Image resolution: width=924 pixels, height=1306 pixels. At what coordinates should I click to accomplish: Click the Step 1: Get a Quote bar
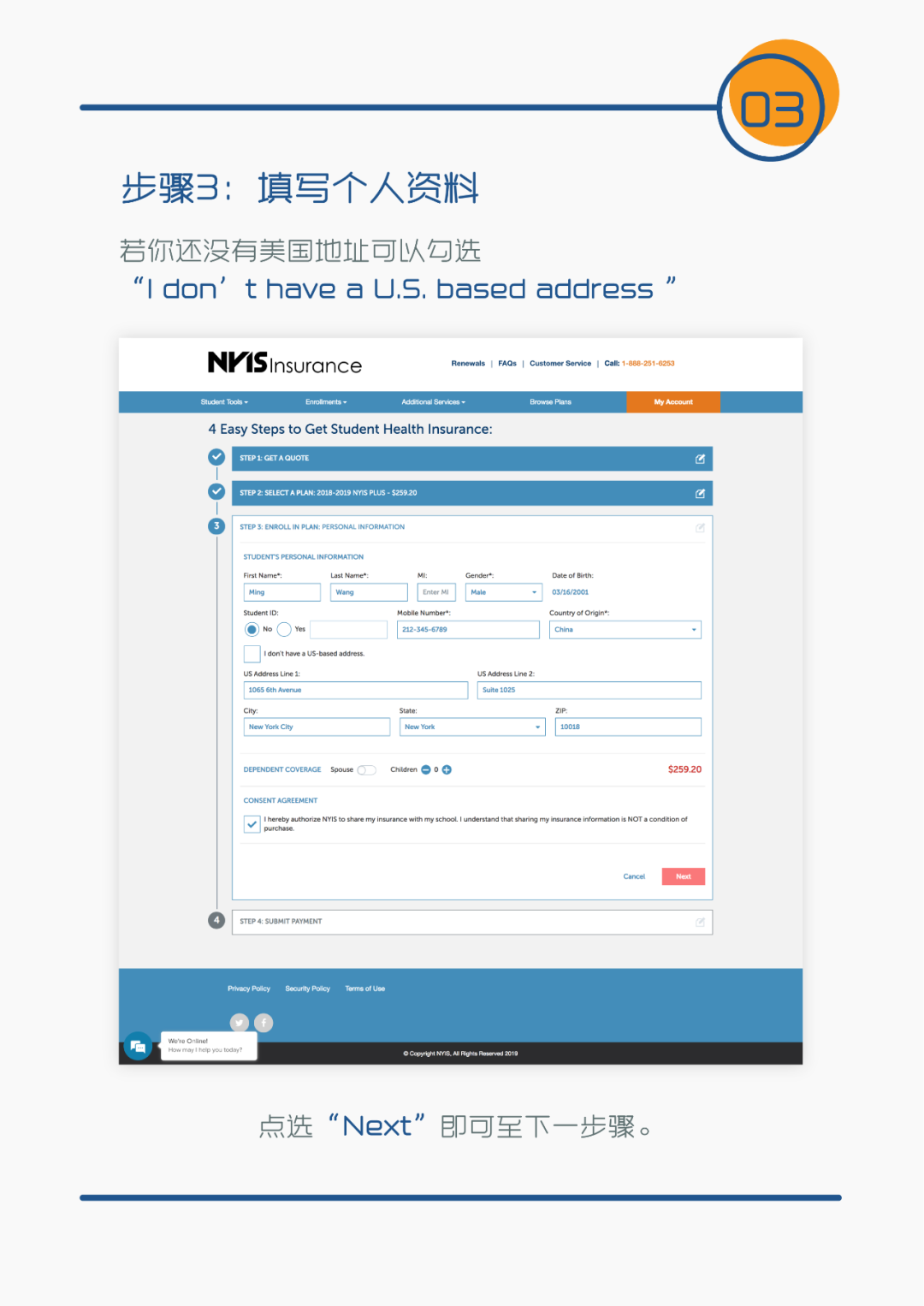tap(472, 459)
